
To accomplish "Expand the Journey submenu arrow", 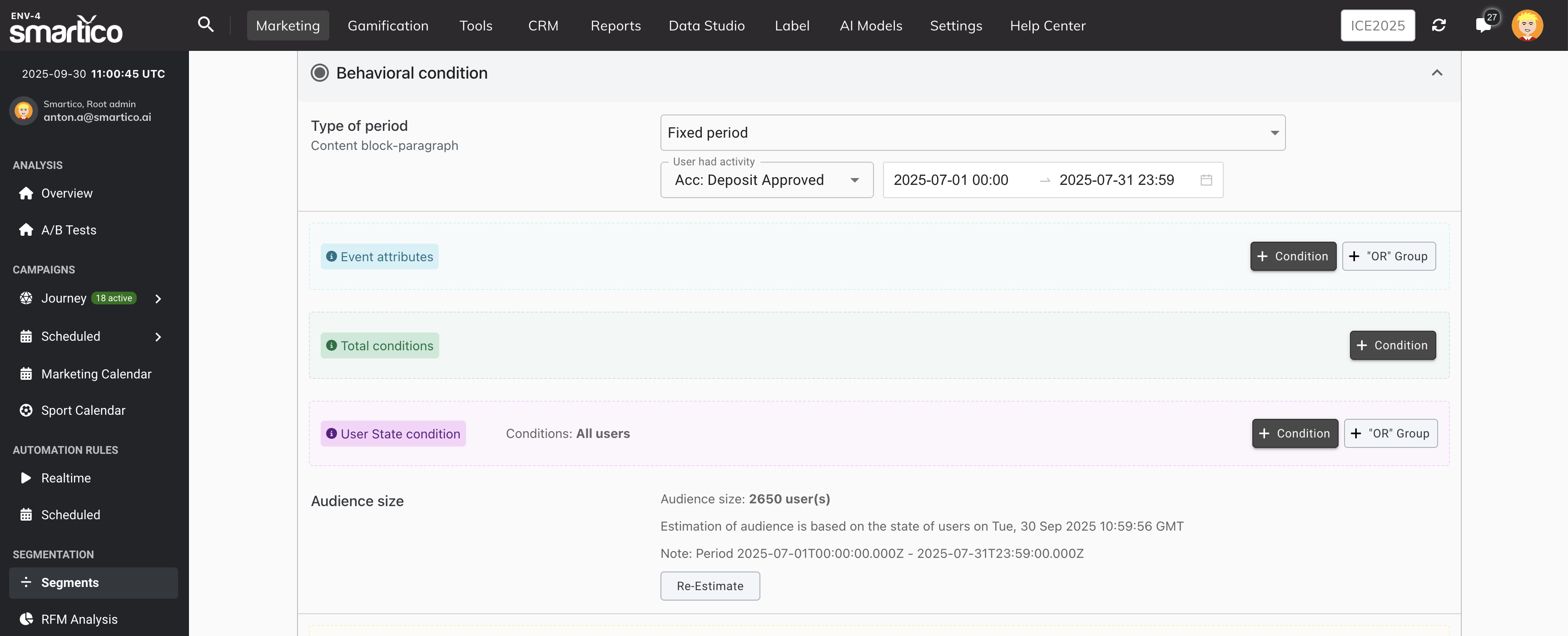I will 158,298.
